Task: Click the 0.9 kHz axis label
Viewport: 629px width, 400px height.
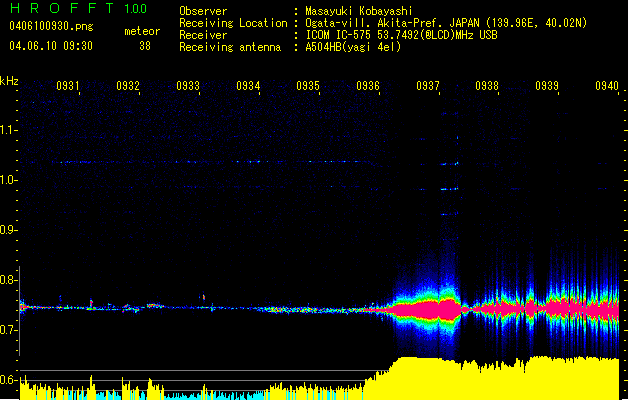Action: tap(8, 230)
